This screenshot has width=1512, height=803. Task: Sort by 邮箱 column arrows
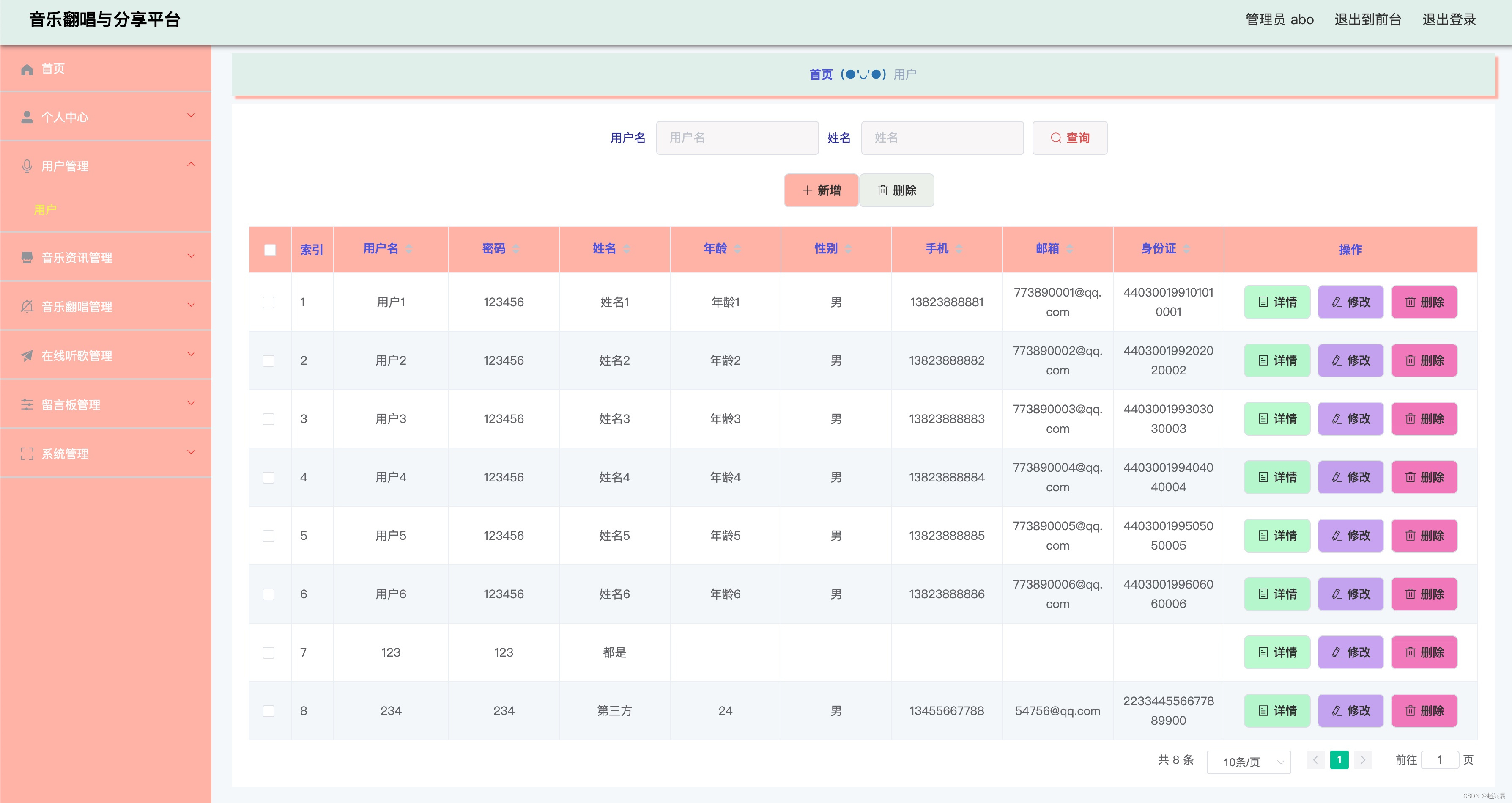click(x=1070, y=249)
